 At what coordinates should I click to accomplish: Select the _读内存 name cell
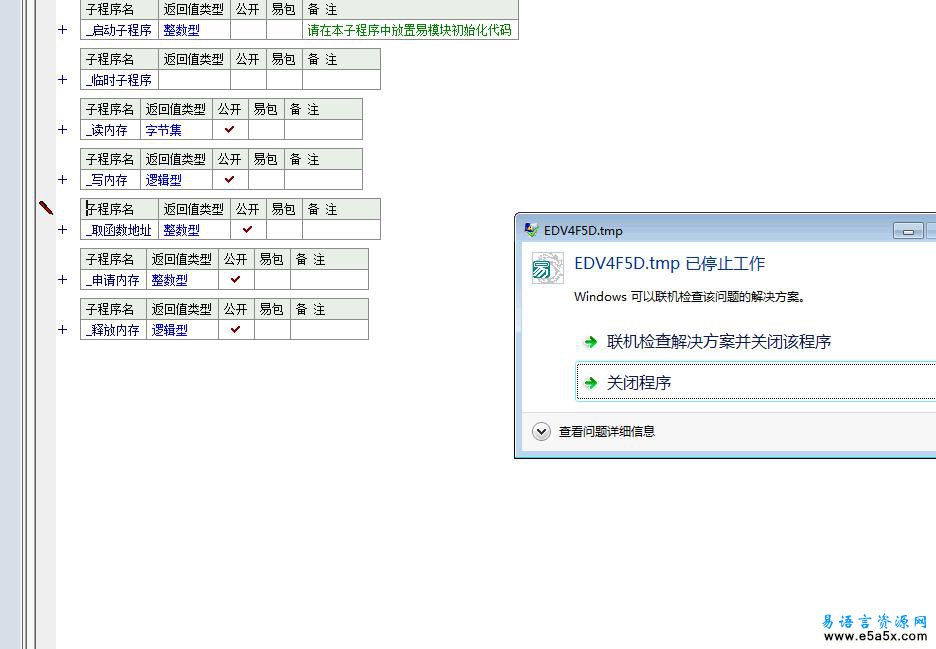click(110, 130)
